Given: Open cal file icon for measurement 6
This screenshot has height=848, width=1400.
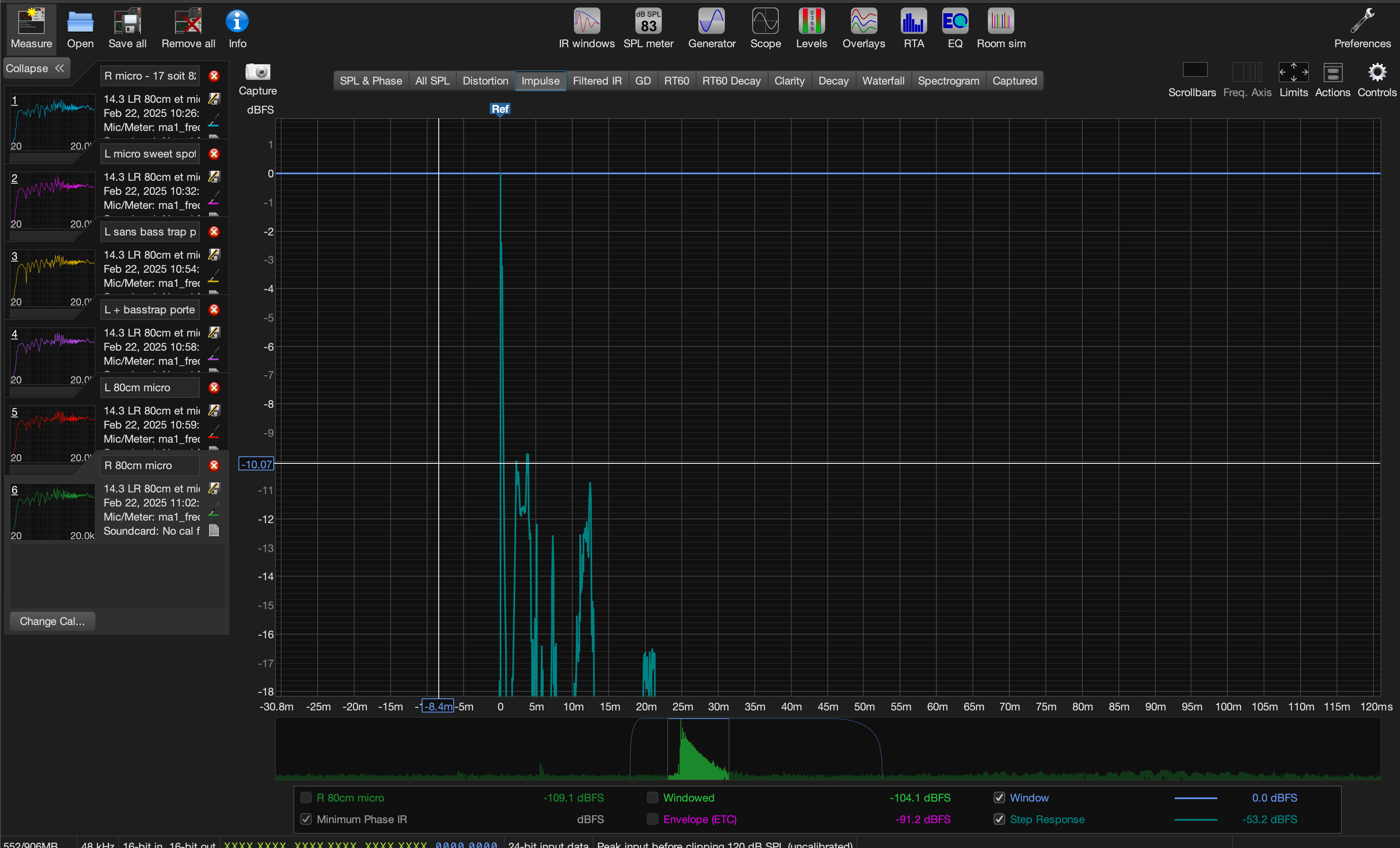Looking at the screenshot, I should pos(214,531).
